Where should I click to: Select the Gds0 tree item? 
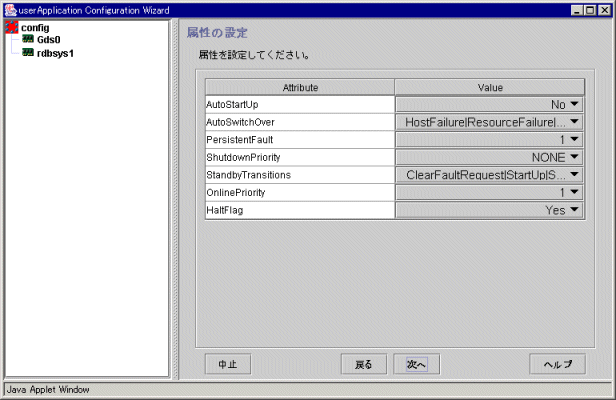[48, 40]
